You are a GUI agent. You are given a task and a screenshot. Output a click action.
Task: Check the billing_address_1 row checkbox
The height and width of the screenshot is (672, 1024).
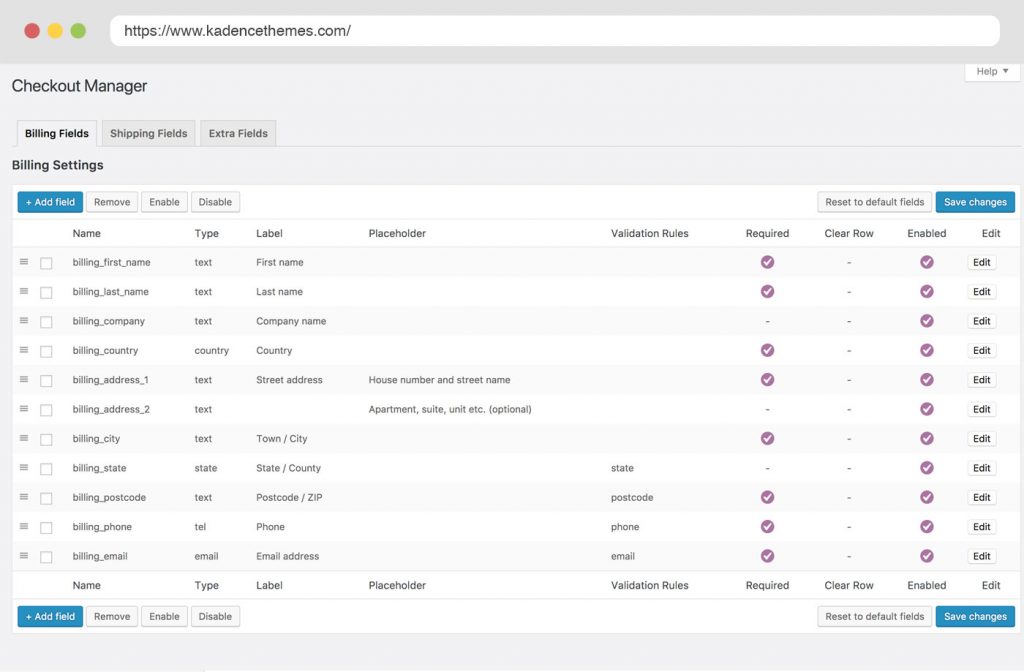[x=46, y=381]
